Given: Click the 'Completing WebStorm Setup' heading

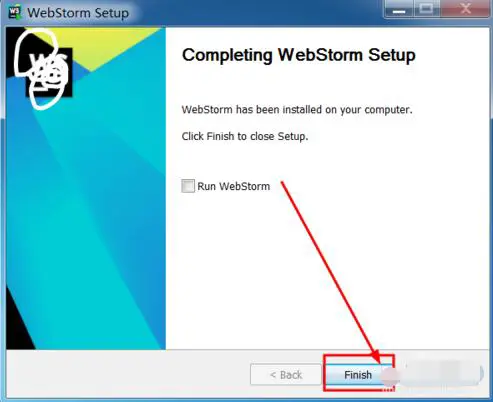Looking at the screenshot, I should point(299,55).
